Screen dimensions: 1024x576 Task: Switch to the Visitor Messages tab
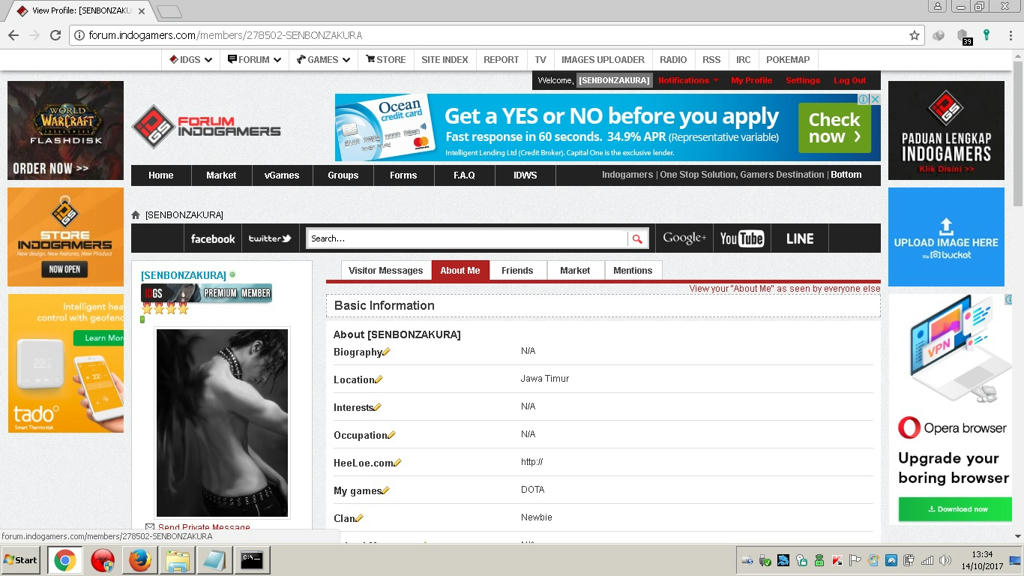tap(385, 270)
